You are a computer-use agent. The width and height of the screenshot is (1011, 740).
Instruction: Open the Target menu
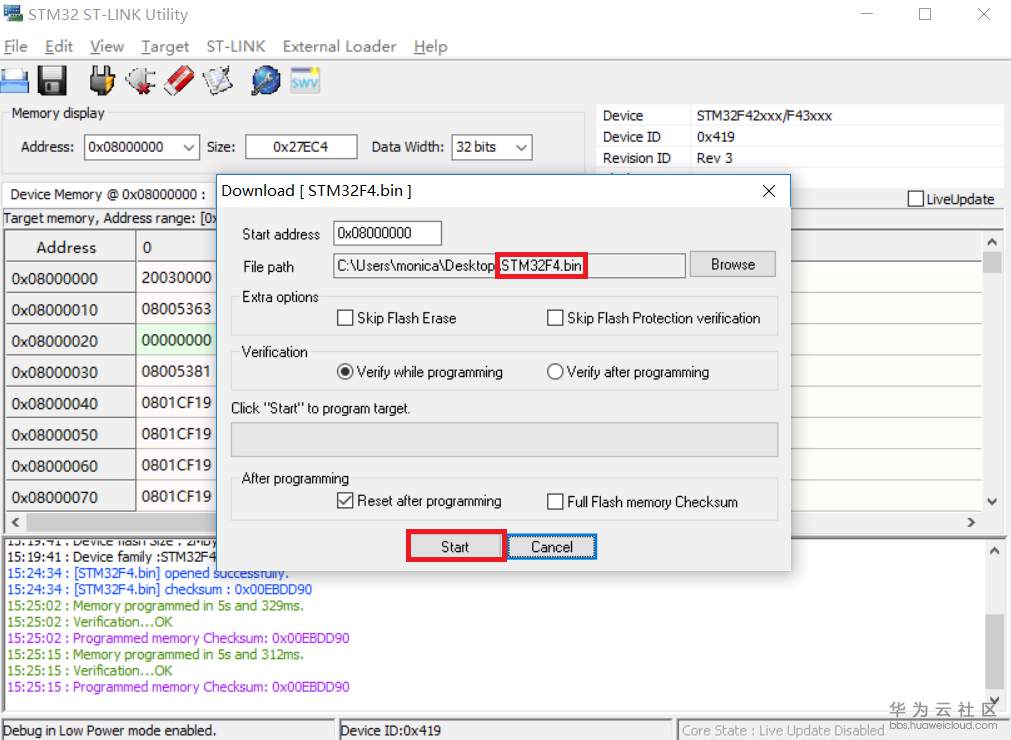[x=165, y=46]
